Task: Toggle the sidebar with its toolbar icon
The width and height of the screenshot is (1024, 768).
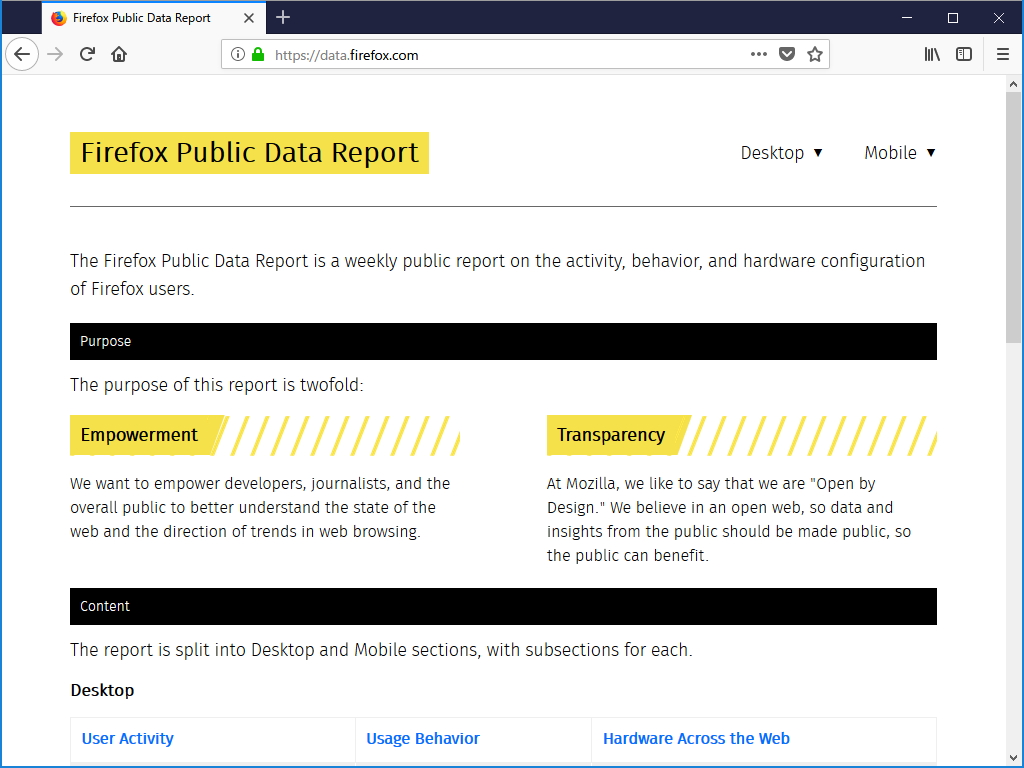Action: tap(964, 54)
